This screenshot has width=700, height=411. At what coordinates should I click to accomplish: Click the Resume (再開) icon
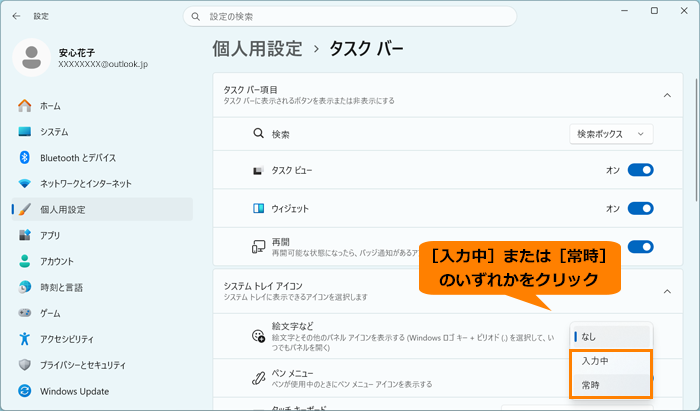point(258,247)
